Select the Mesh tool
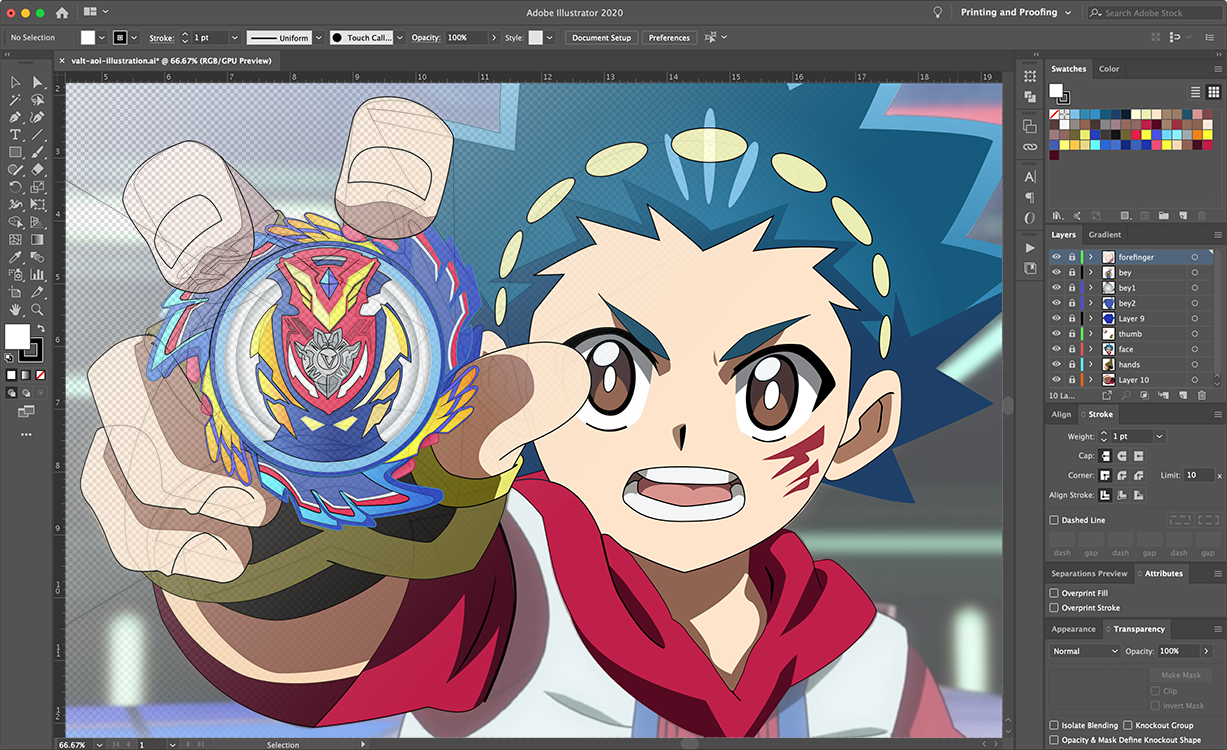Image resolution: width=1227 pixels, height=750 pixels. pyautogui.click(x=15, y=240)
